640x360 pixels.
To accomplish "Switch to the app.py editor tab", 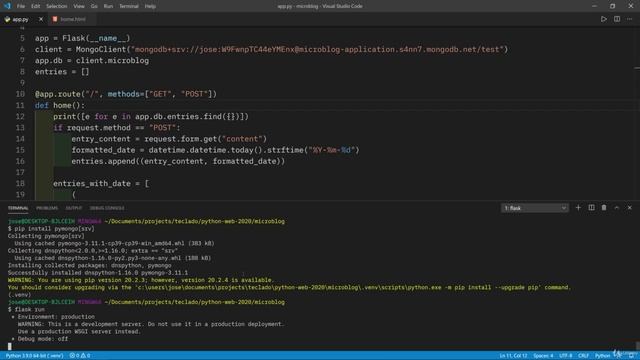I will pyautogui.click(x=20, y=19).
